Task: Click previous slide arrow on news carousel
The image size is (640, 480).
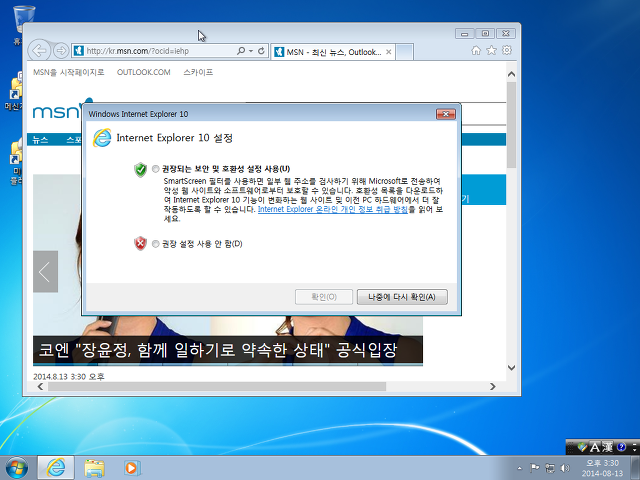Action: [x=45, y=271]
